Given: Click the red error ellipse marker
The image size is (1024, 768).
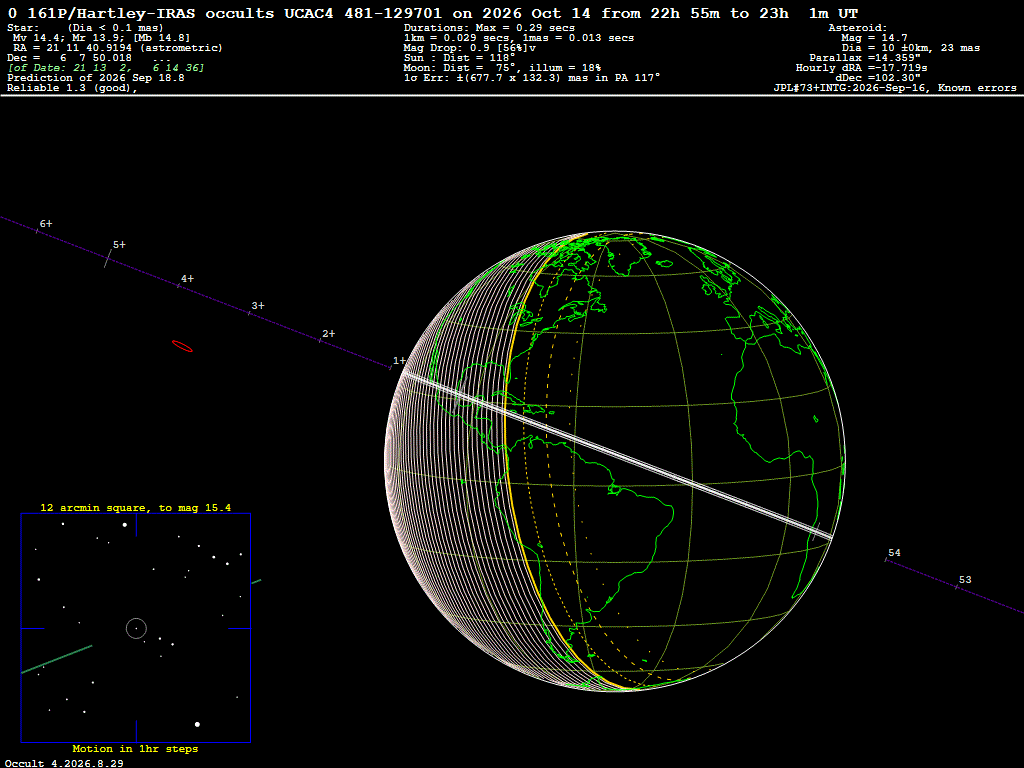Looking at the screenshot, I should pyautogui.click(x=182, y=346).
